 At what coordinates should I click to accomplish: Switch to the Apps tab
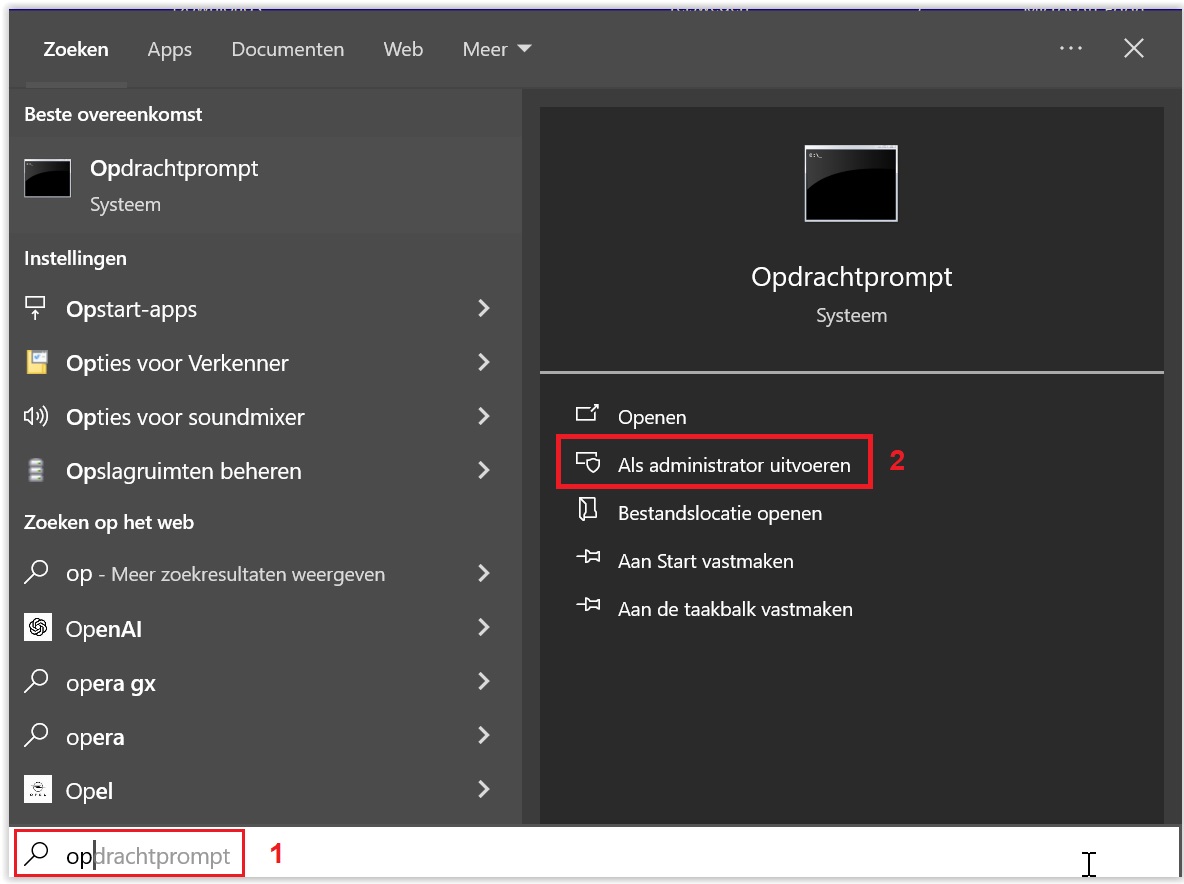click(169, 49)
